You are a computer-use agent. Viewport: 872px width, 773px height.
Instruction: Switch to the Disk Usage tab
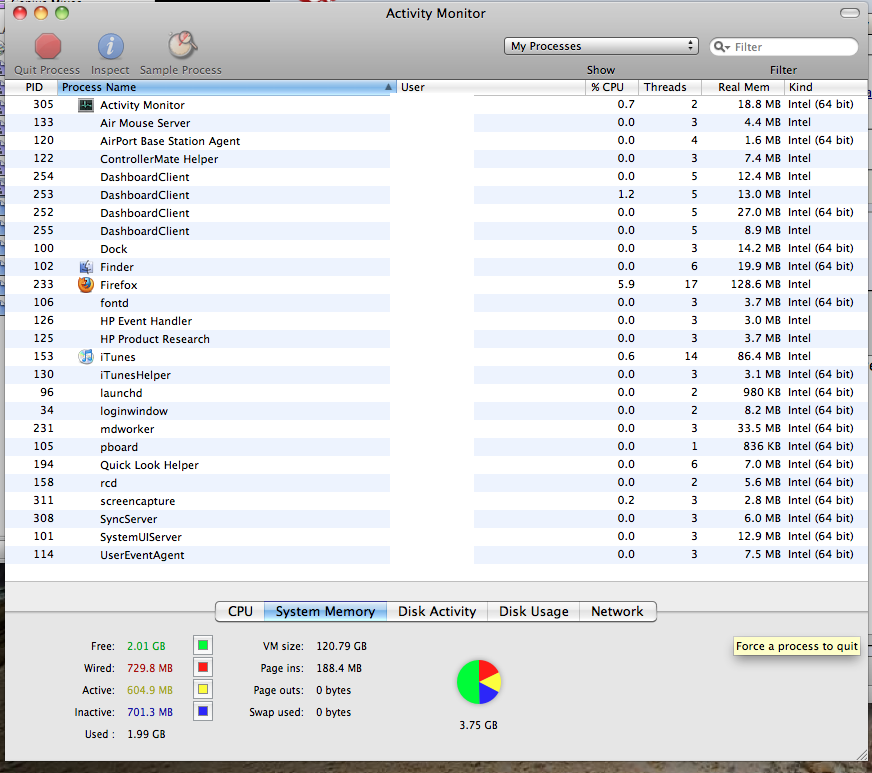click(533, 612)
